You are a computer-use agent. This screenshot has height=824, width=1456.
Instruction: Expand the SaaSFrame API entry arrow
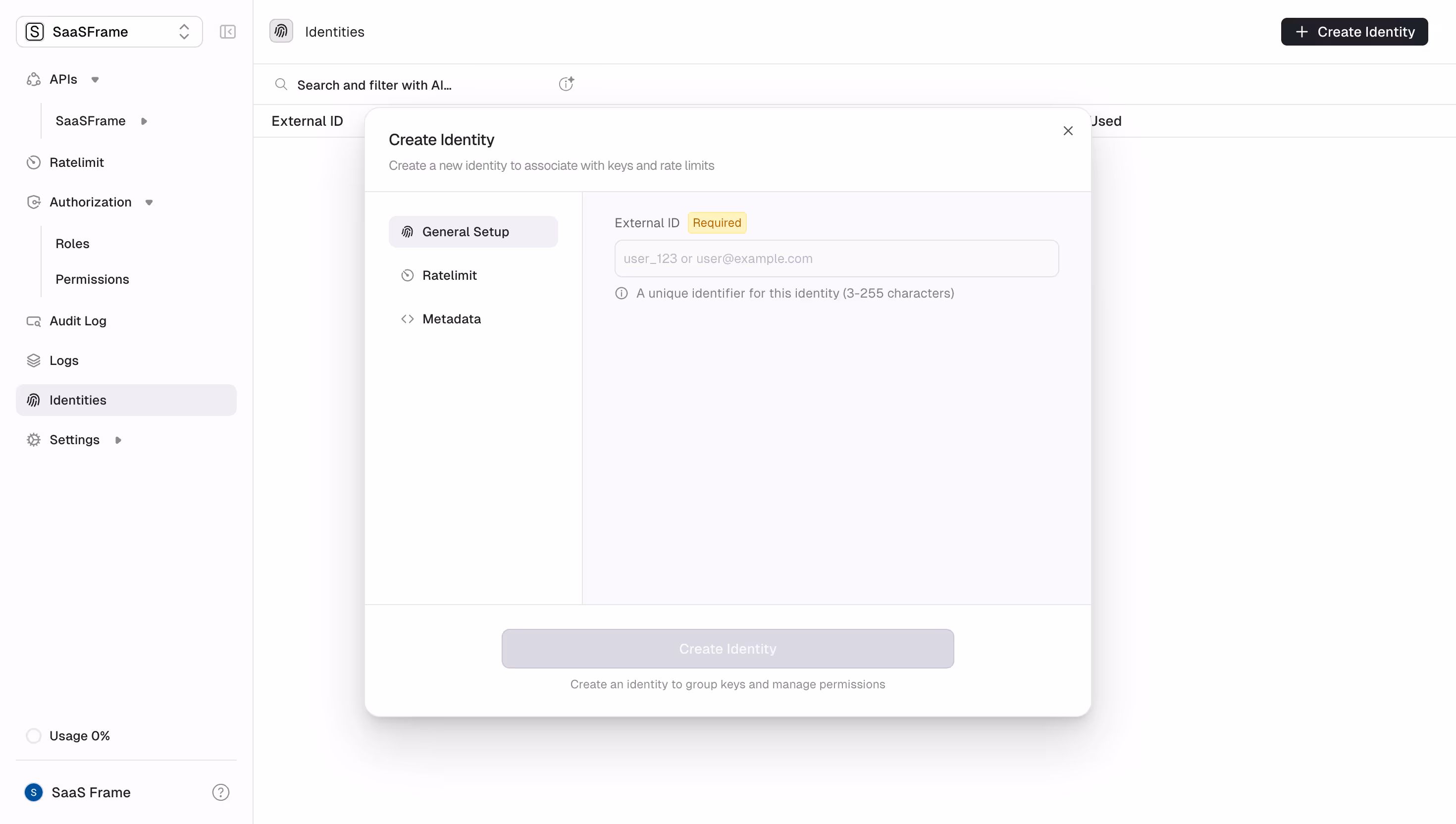[x=144, y=120]
